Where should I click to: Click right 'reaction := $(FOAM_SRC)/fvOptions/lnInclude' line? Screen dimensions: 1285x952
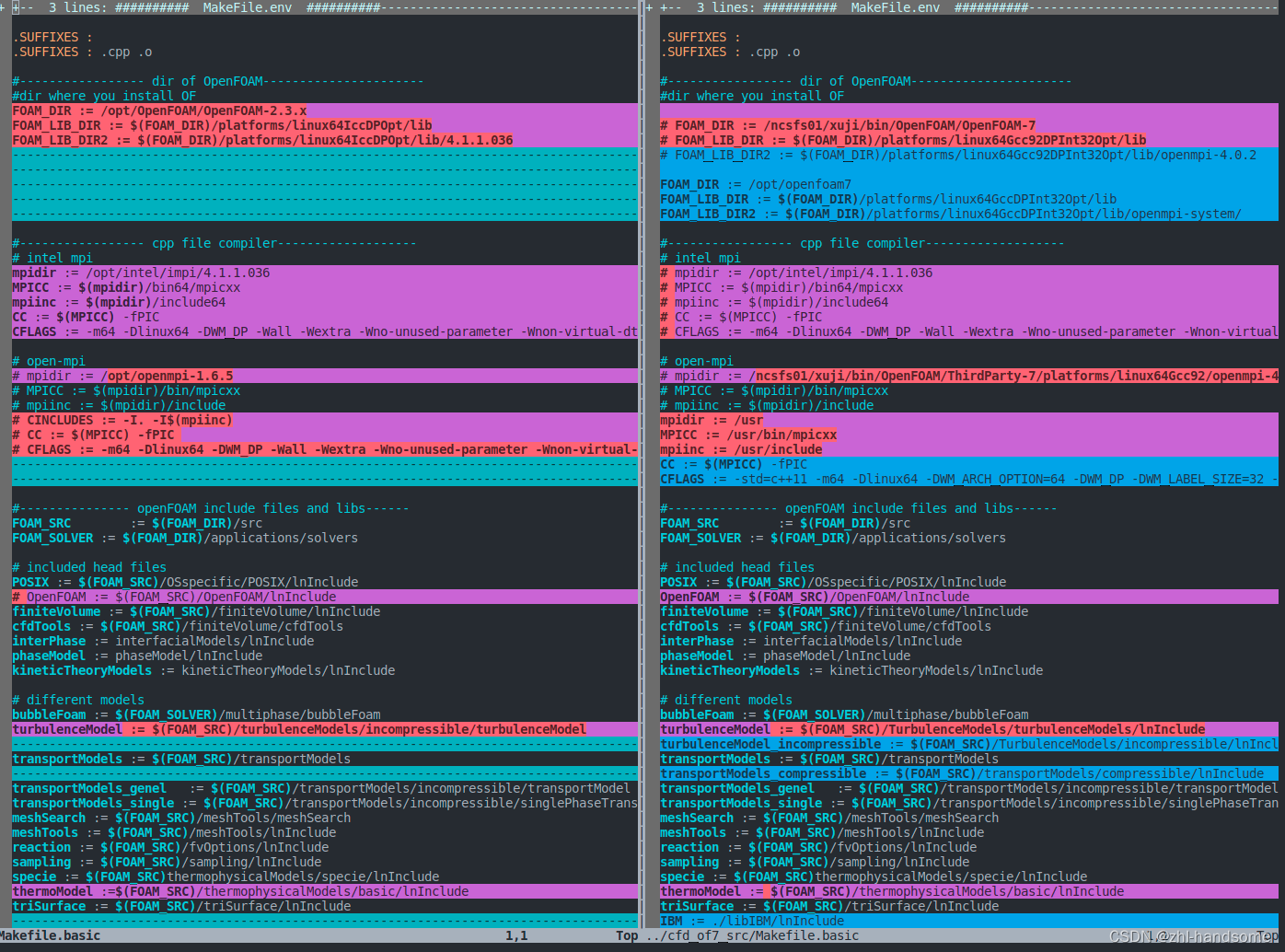(818, 847)
